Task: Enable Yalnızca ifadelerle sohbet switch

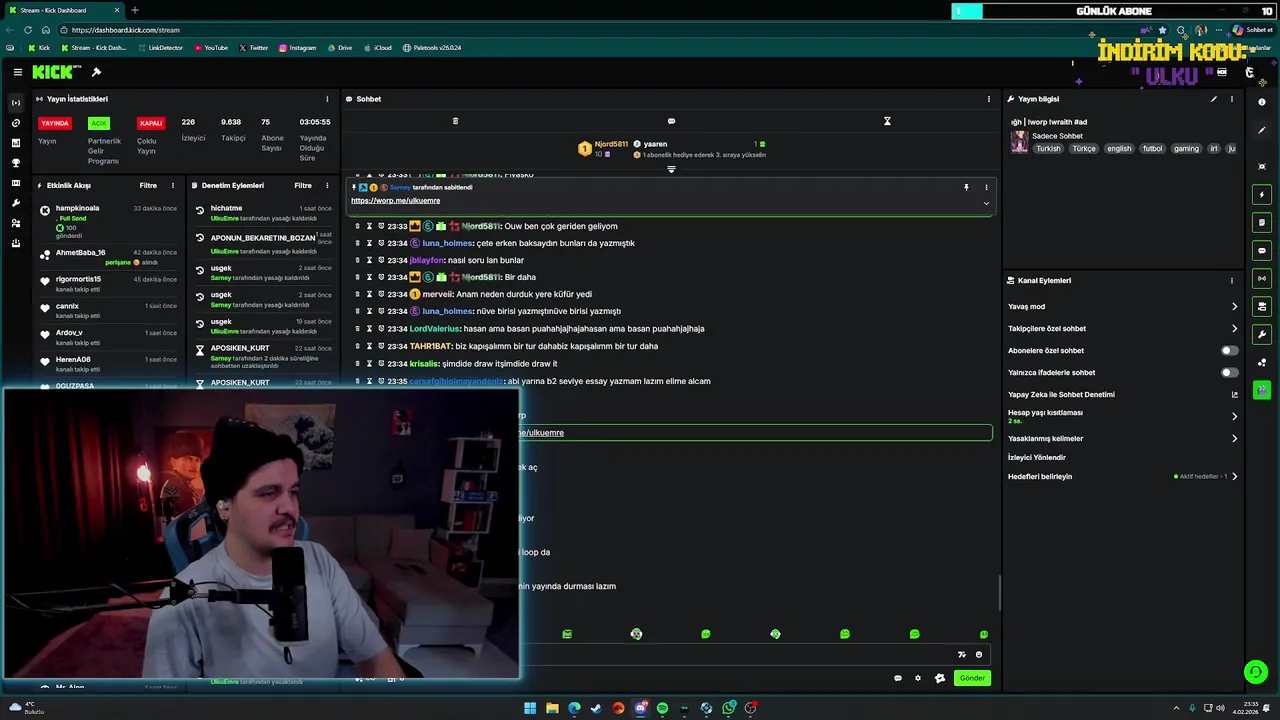Action: pyautogui.click(x=1229, y=373)
